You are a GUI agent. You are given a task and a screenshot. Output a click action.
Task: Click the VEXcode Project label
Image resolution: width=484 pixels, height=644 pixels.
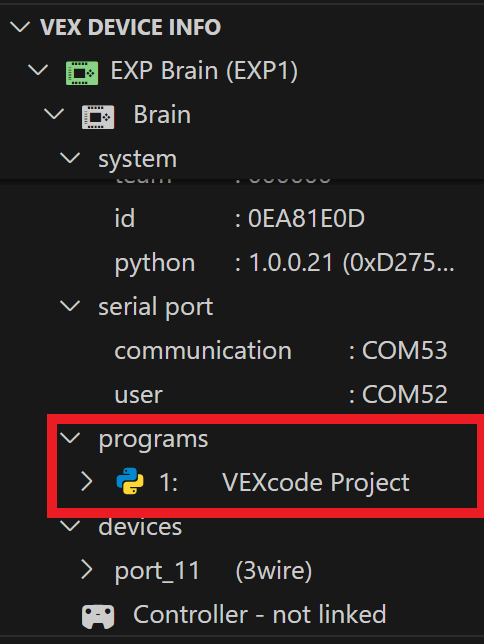[316, 482]
